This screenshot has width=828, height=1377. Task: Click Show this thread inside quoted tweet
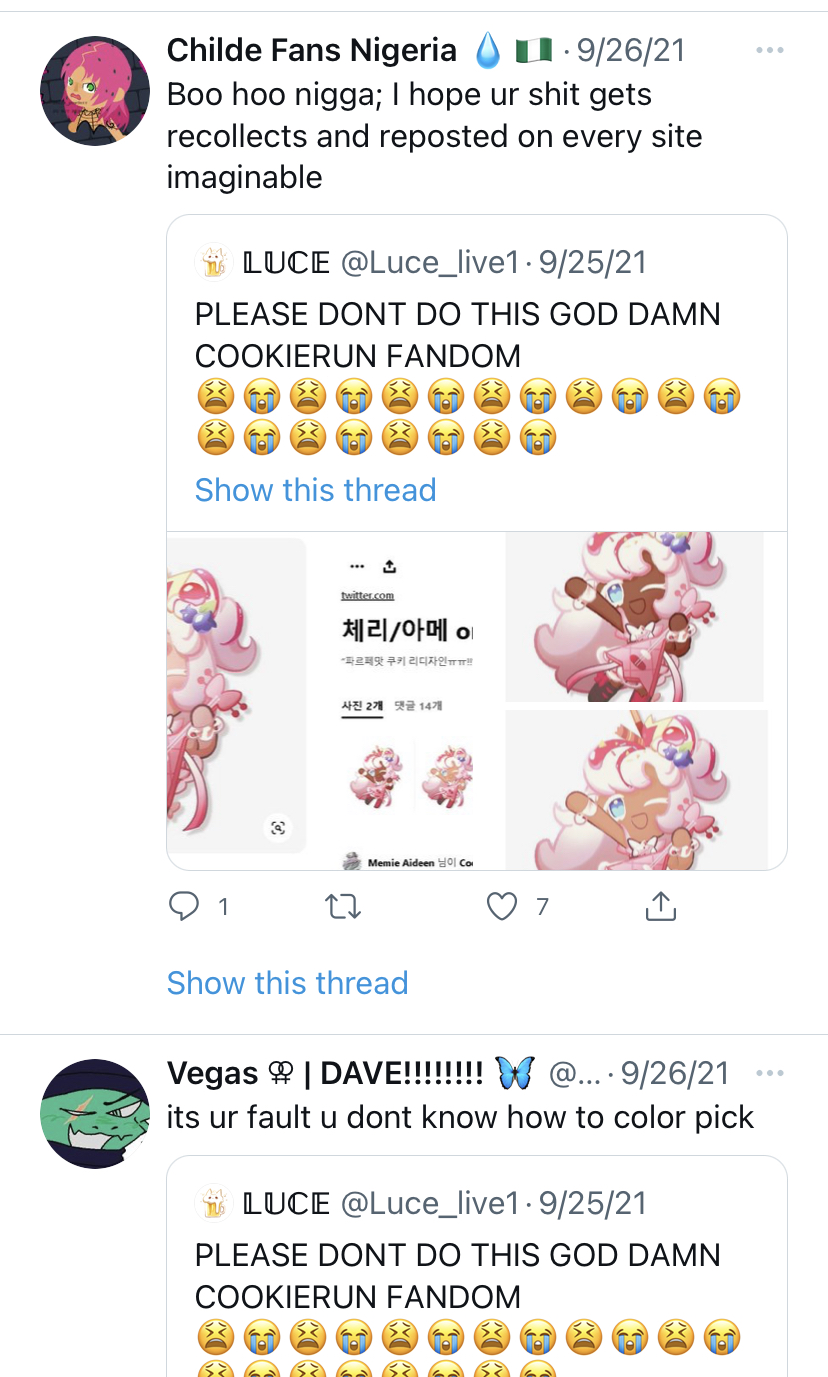pos(316,490)
